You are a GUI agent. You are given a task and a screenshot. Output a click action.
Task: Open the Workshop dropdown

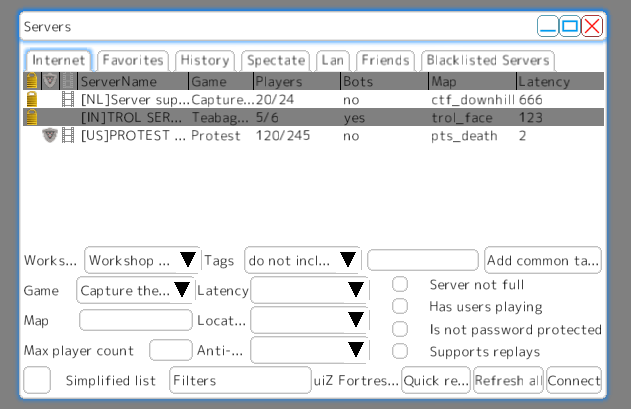(x=142, y=260)
